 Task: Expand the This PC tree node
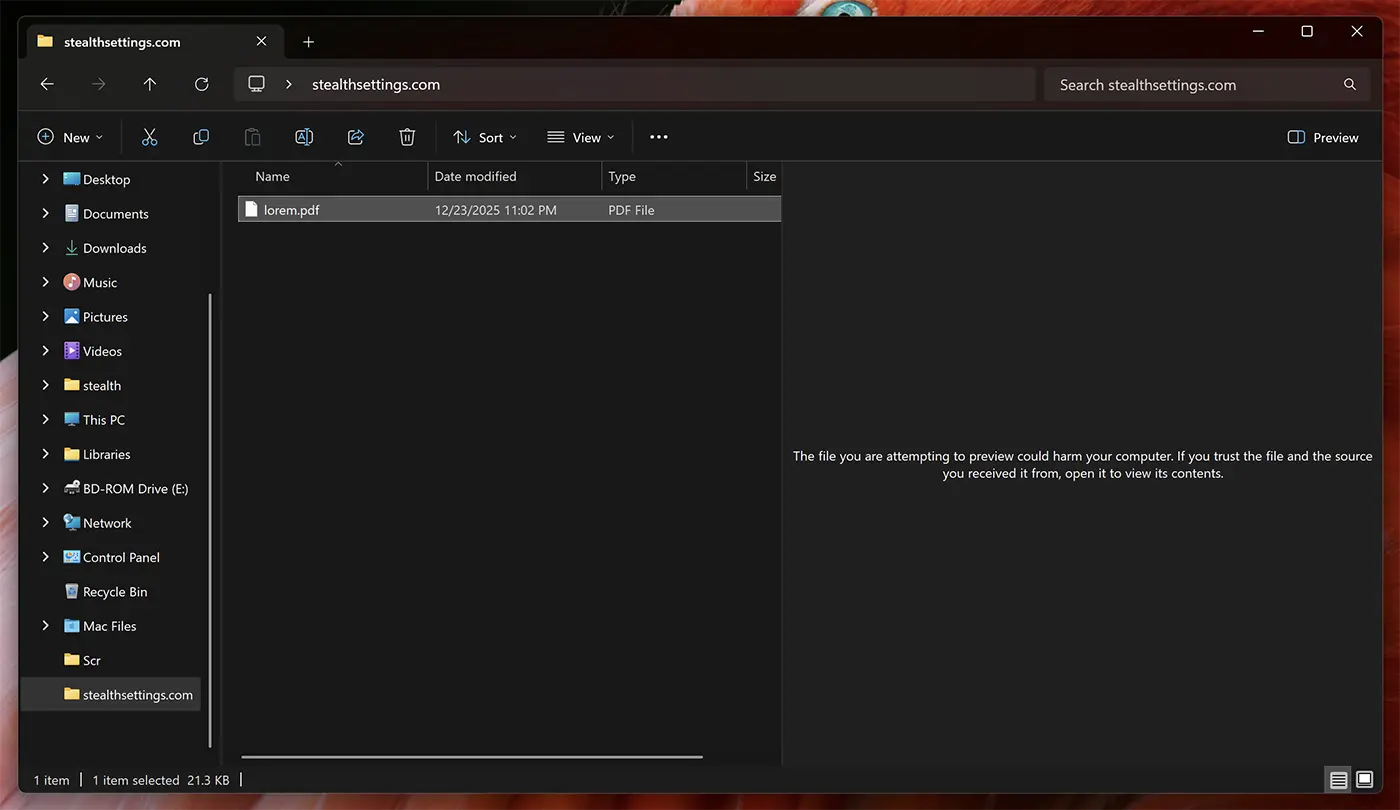pyautogui.click(x=45, y=420)
